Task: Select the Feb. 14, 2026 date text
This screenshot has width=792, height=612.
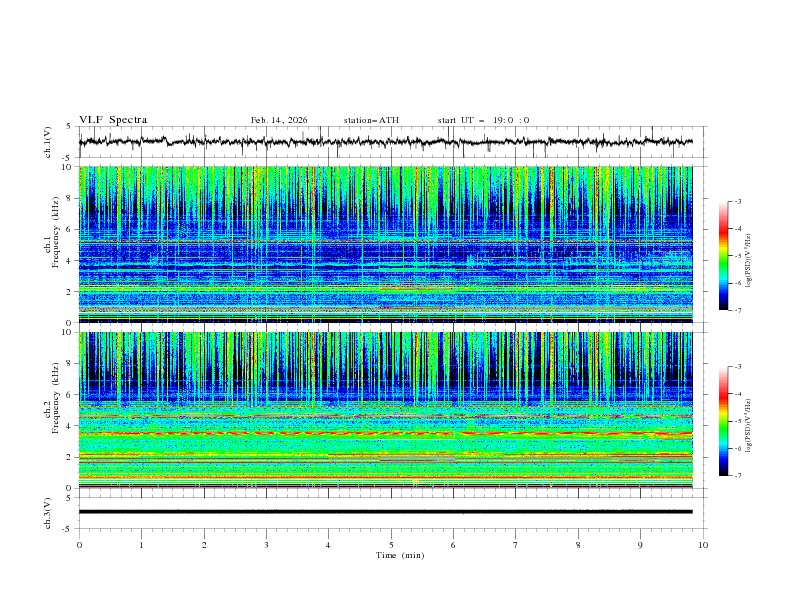Action: (279, 120)
